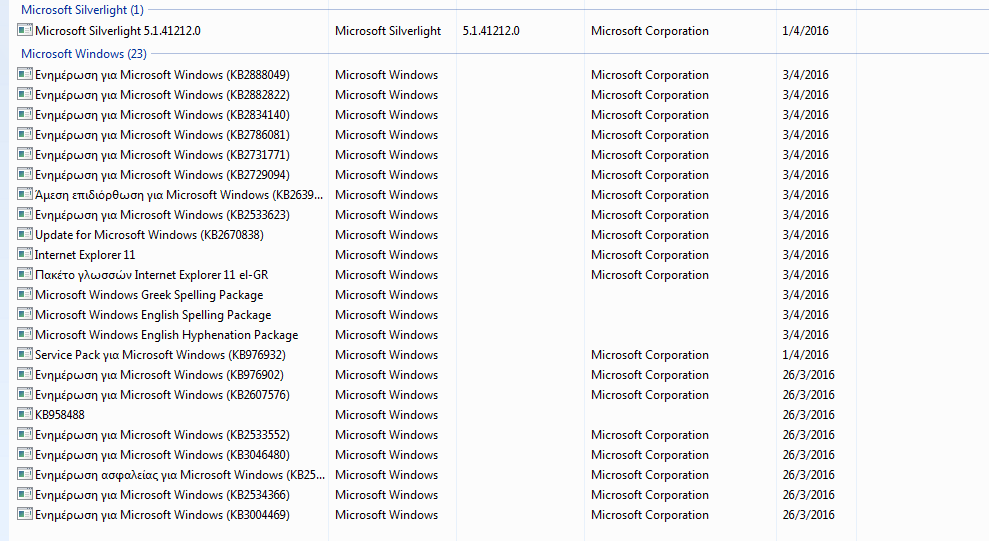This screenshot has height=541, width=989.
Task: Select the KB958488 entry name
Action: point(60,415)
